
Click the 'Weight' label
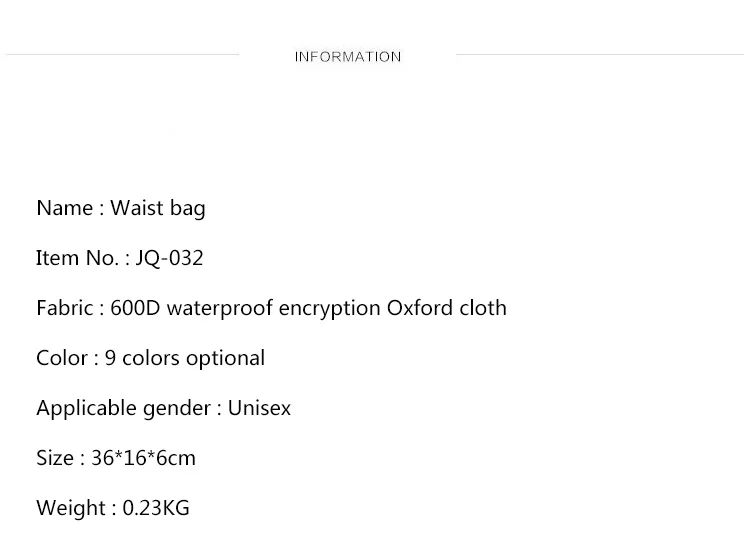point(71,509)
